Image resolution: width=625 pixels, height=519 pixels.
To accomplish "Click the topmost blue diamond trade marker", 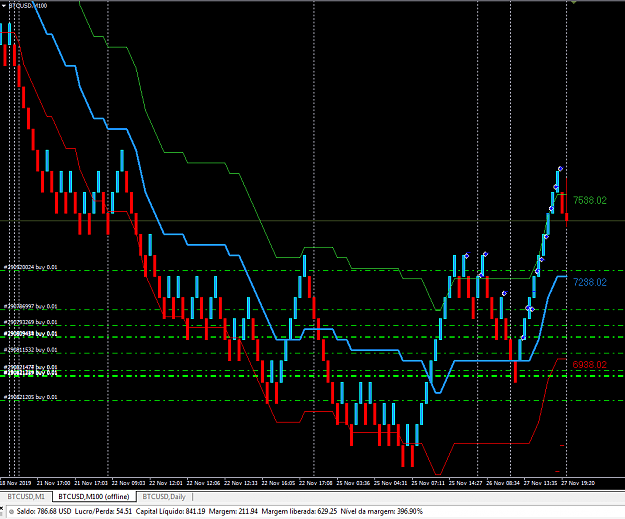I will (x=560, y=169).
